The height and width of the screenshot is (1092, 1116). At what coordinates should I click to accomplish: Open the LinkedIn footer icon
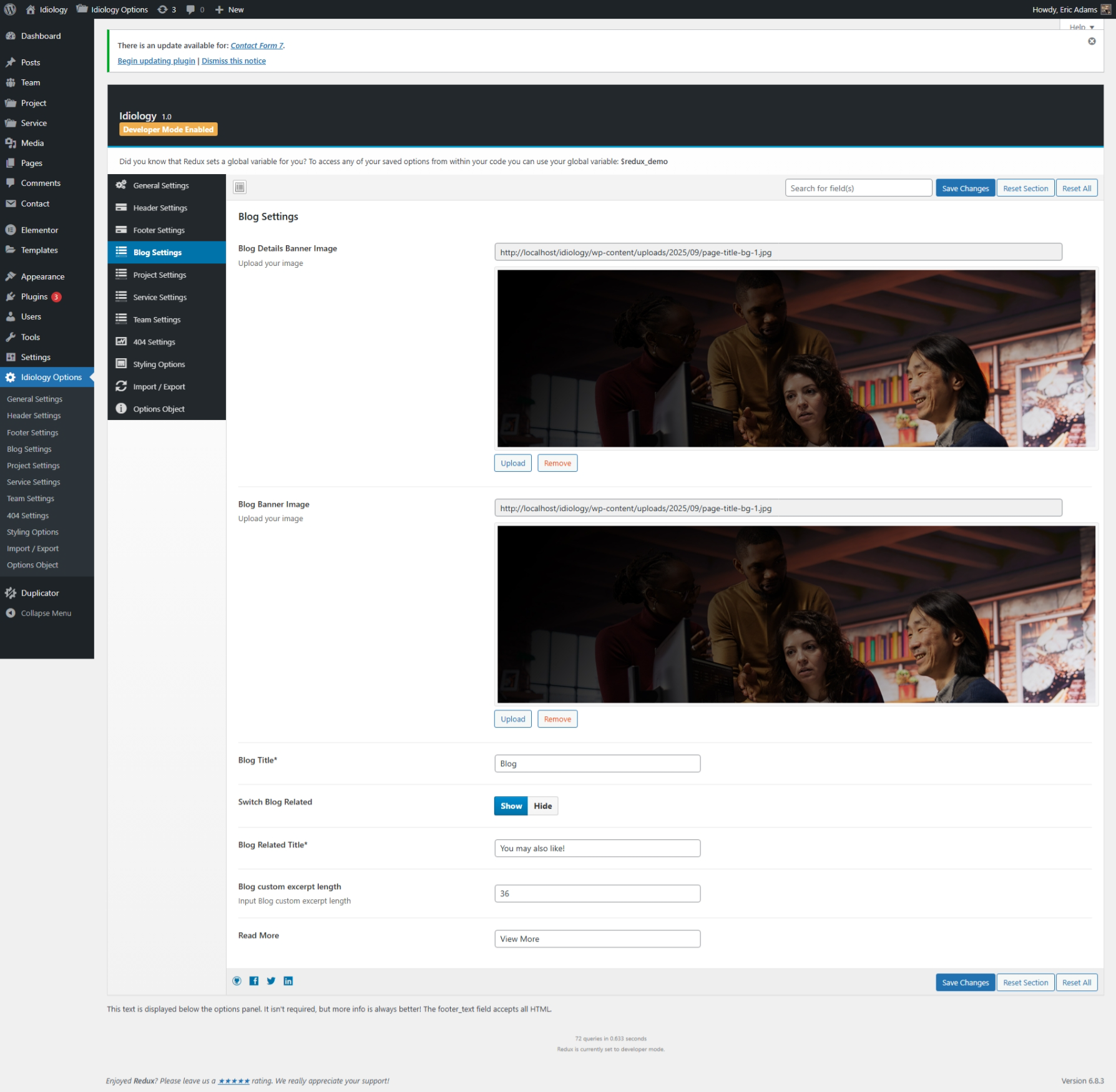[288, 981]
